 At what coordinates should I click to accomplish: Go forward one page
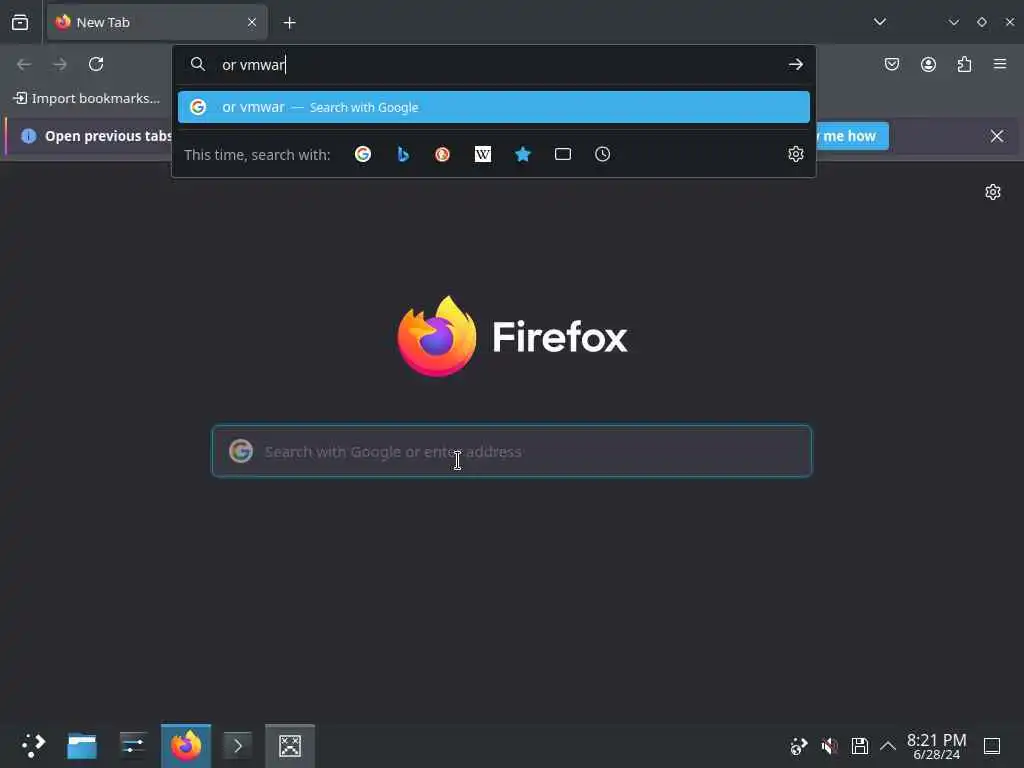coord(59,64)
